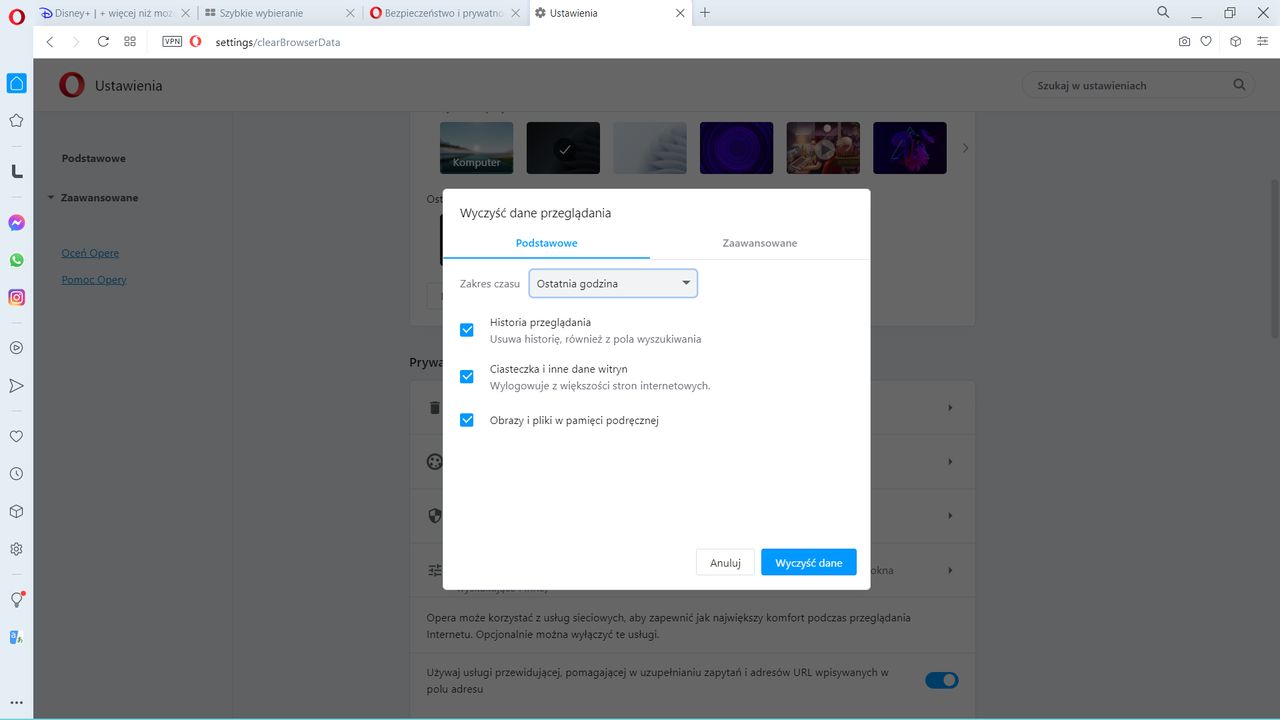Click the forward navigation arrow
This screenshot has width=1280, height=720.
pyautogui.click(x=76, y=42)
